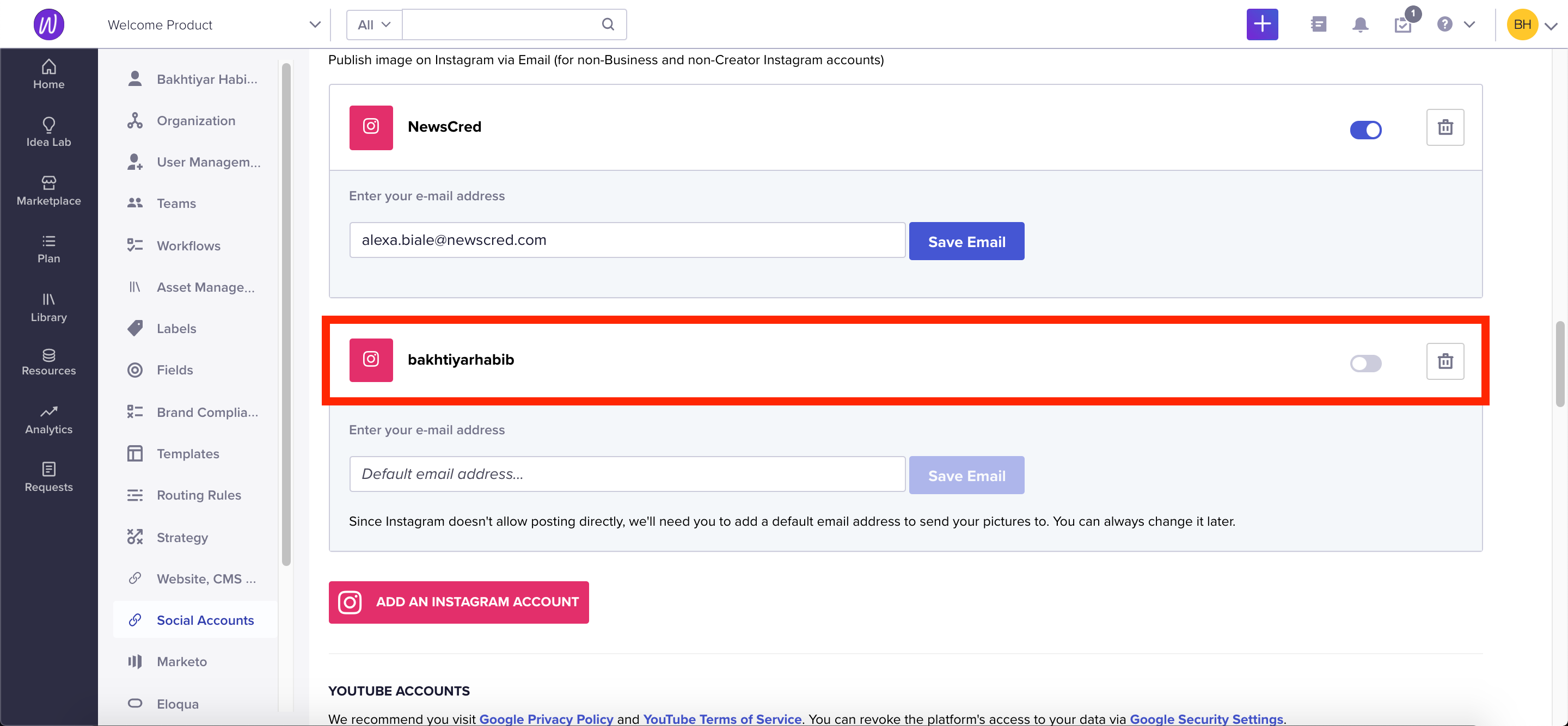This screenshot has width=1568, height=726.
Task: Open the notes list icon in header
Action: click(1319, 24)
